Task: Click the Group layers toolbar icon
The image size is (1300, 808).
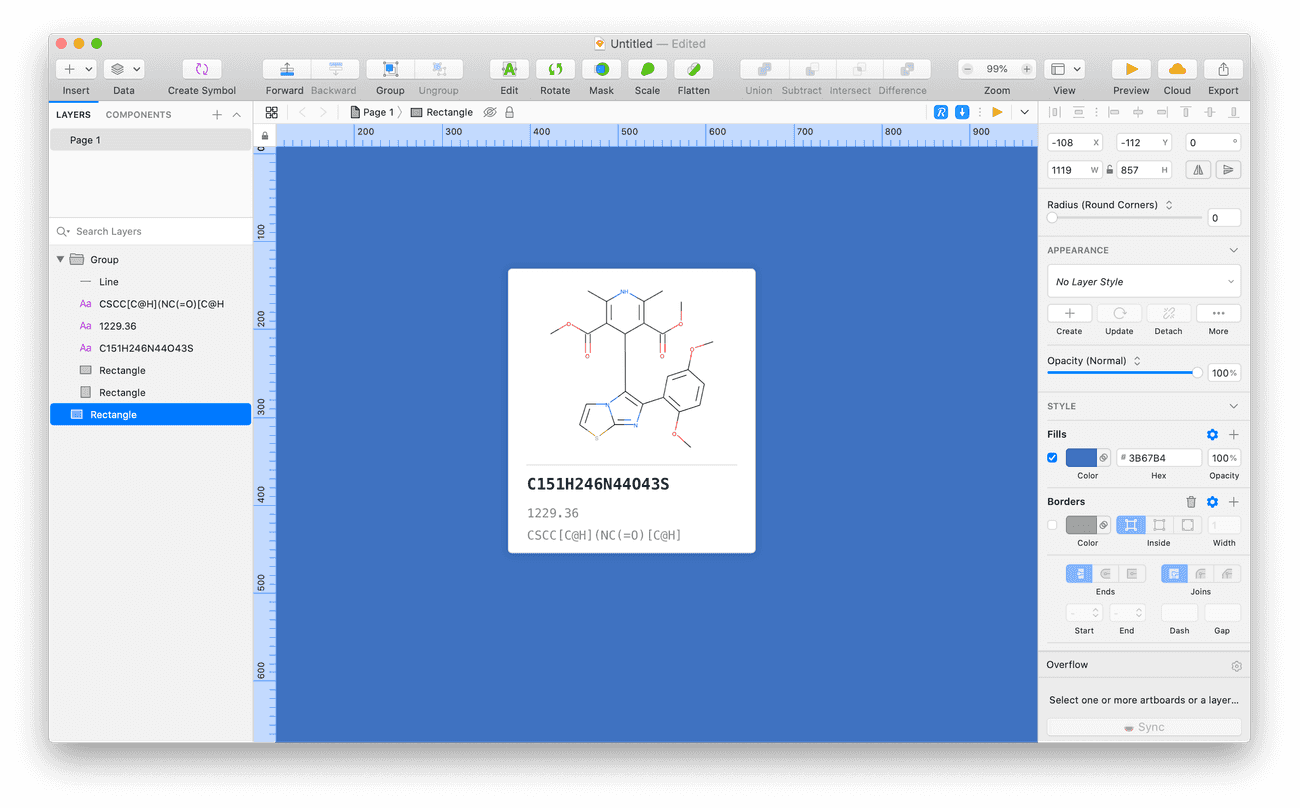Action: point(390,69)
